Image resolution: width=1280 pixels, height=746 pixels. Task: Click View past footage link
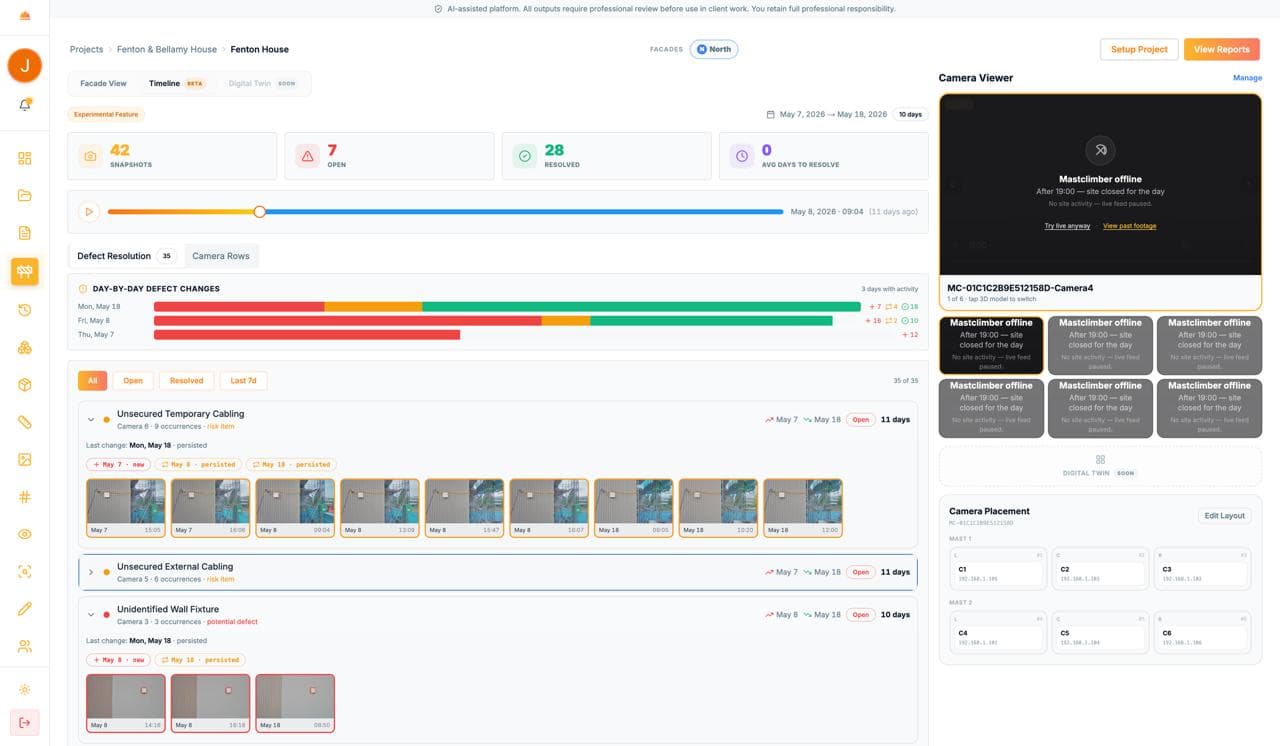1129,226
